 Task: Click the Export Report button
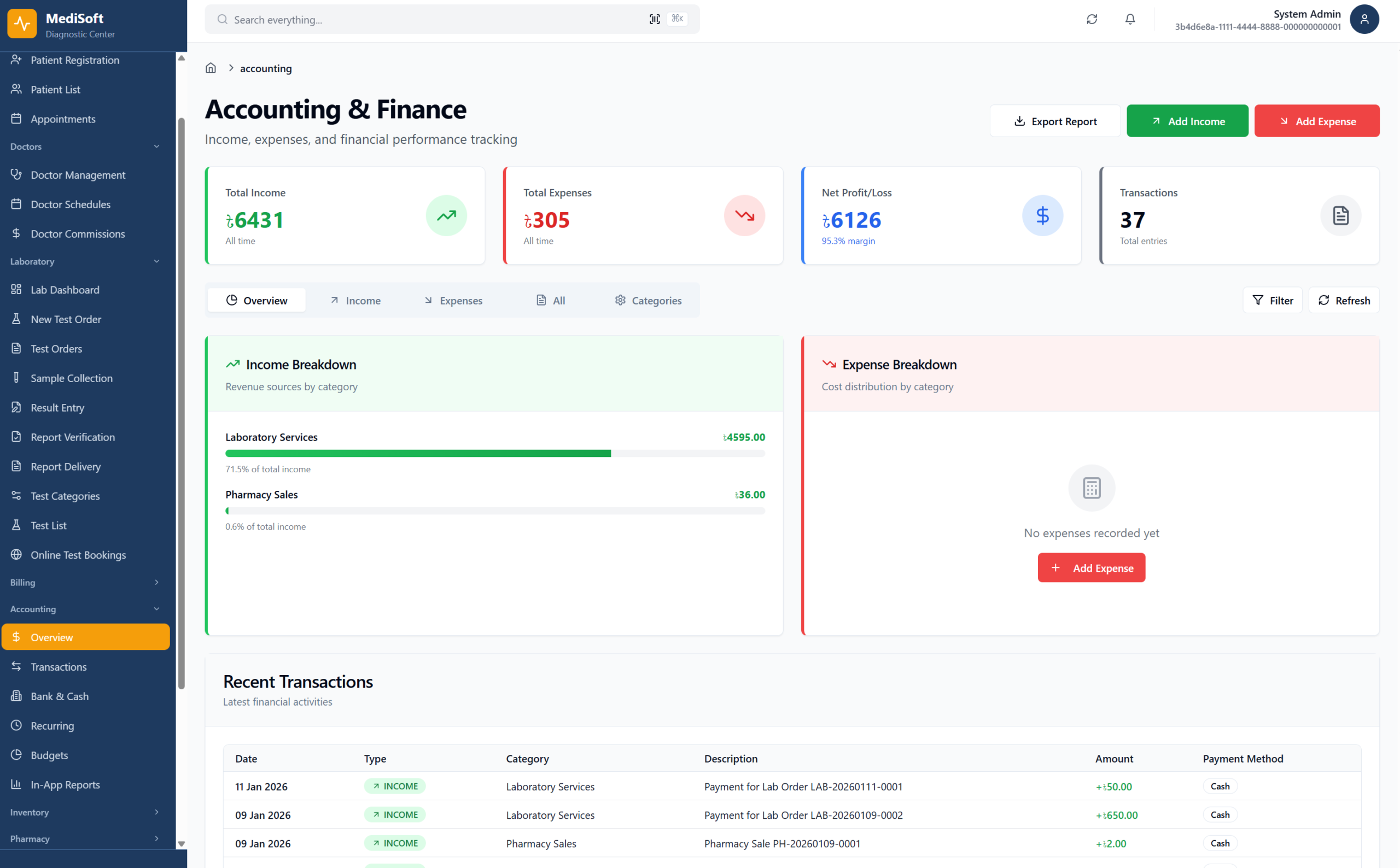[x=1055, y=121]
